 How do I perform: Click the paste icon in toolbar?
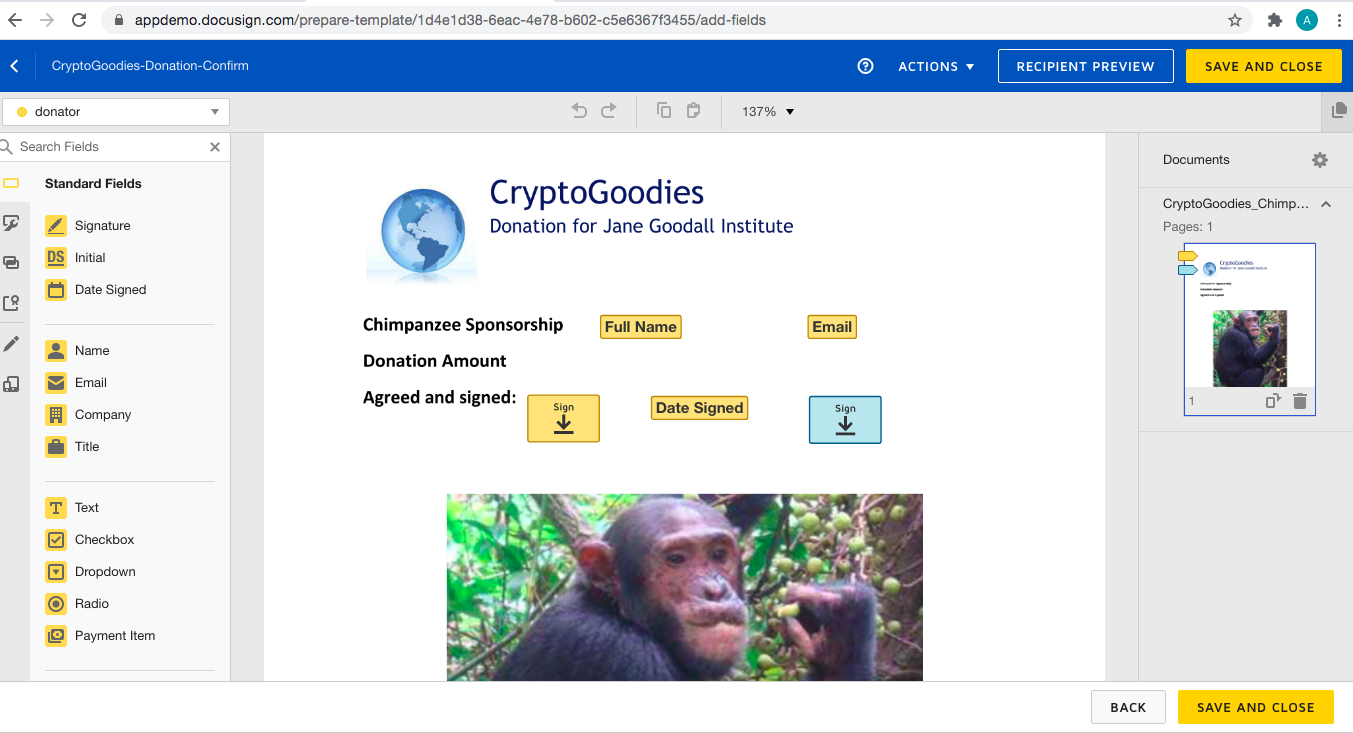pyautogui.click(x=693, y=111)
